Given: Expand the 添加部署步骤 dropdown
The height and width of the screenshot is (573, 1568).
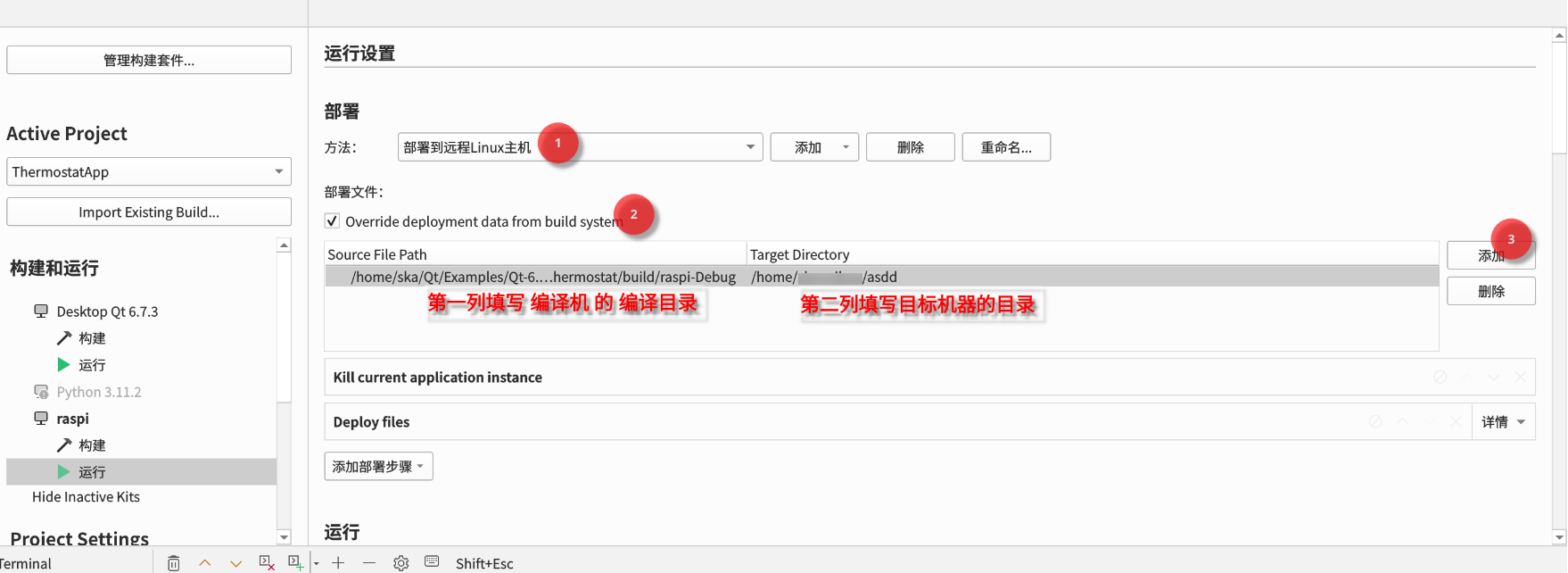Looking at the screenshot, I should click(378, 467).
